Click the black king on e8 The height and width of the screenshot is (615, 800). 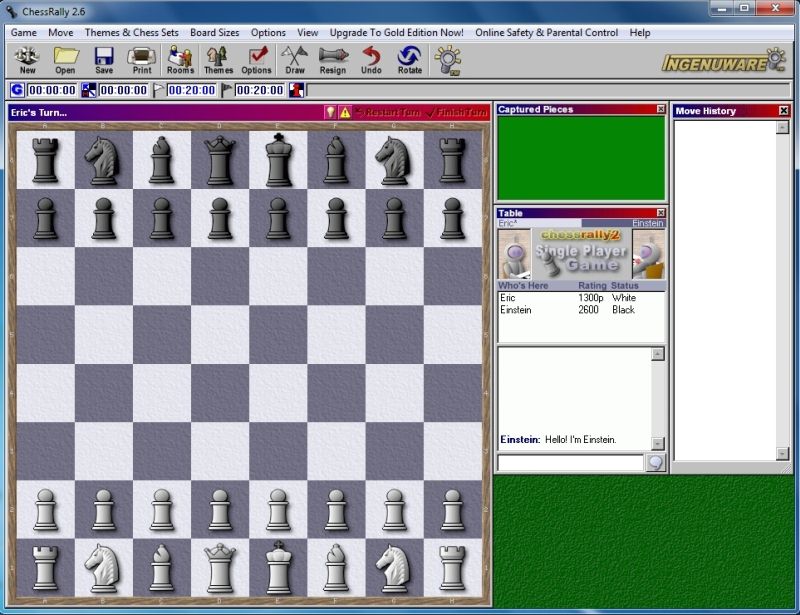coord(278,160)
